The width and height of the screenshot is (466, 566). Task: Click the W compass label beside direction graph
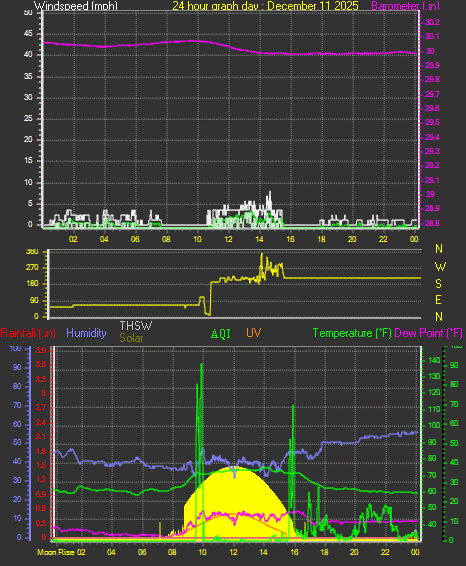point(440,267)
